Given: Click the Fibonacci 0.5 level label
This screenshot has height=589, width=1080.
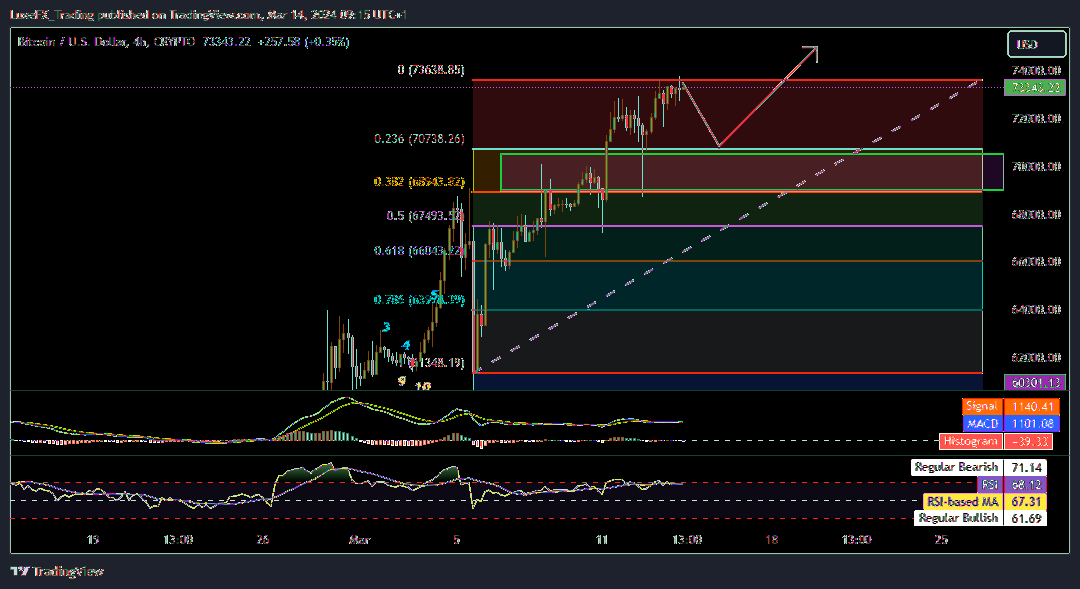Looking at the screenshot, I should pyautogui.click(x=425, y=216).
